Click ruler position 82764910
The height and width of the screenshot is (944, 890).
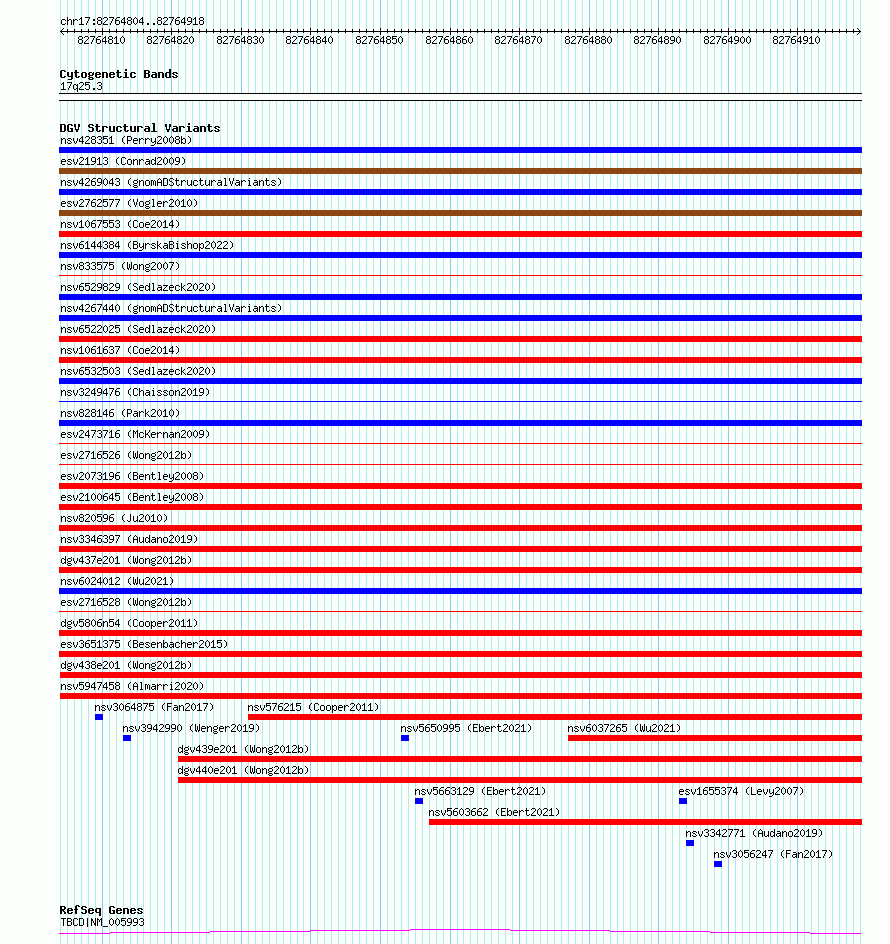(x=796, y=40)
